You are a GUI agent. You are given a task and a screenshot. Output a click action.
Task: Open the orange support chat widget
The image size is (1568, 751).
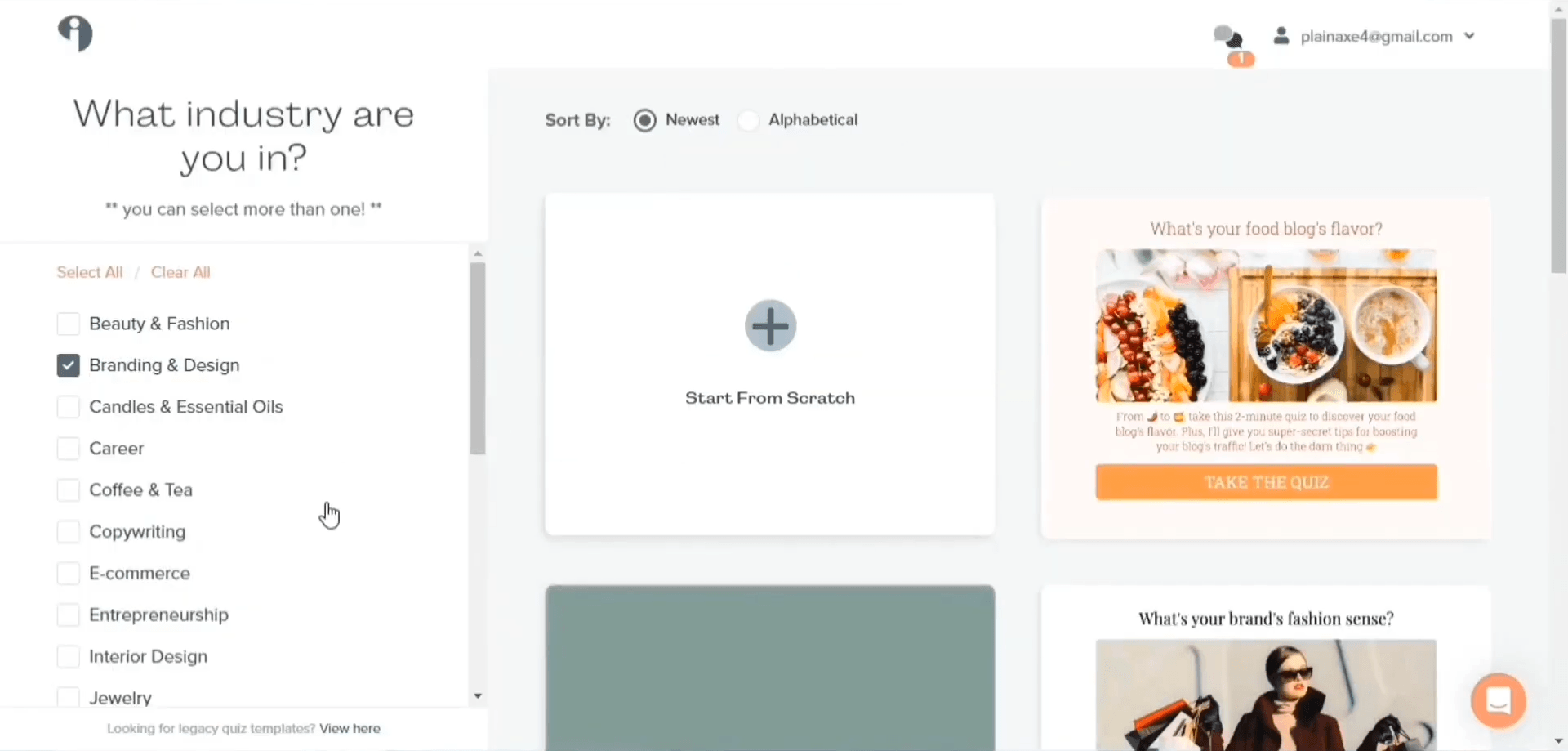click(1498, 700)
